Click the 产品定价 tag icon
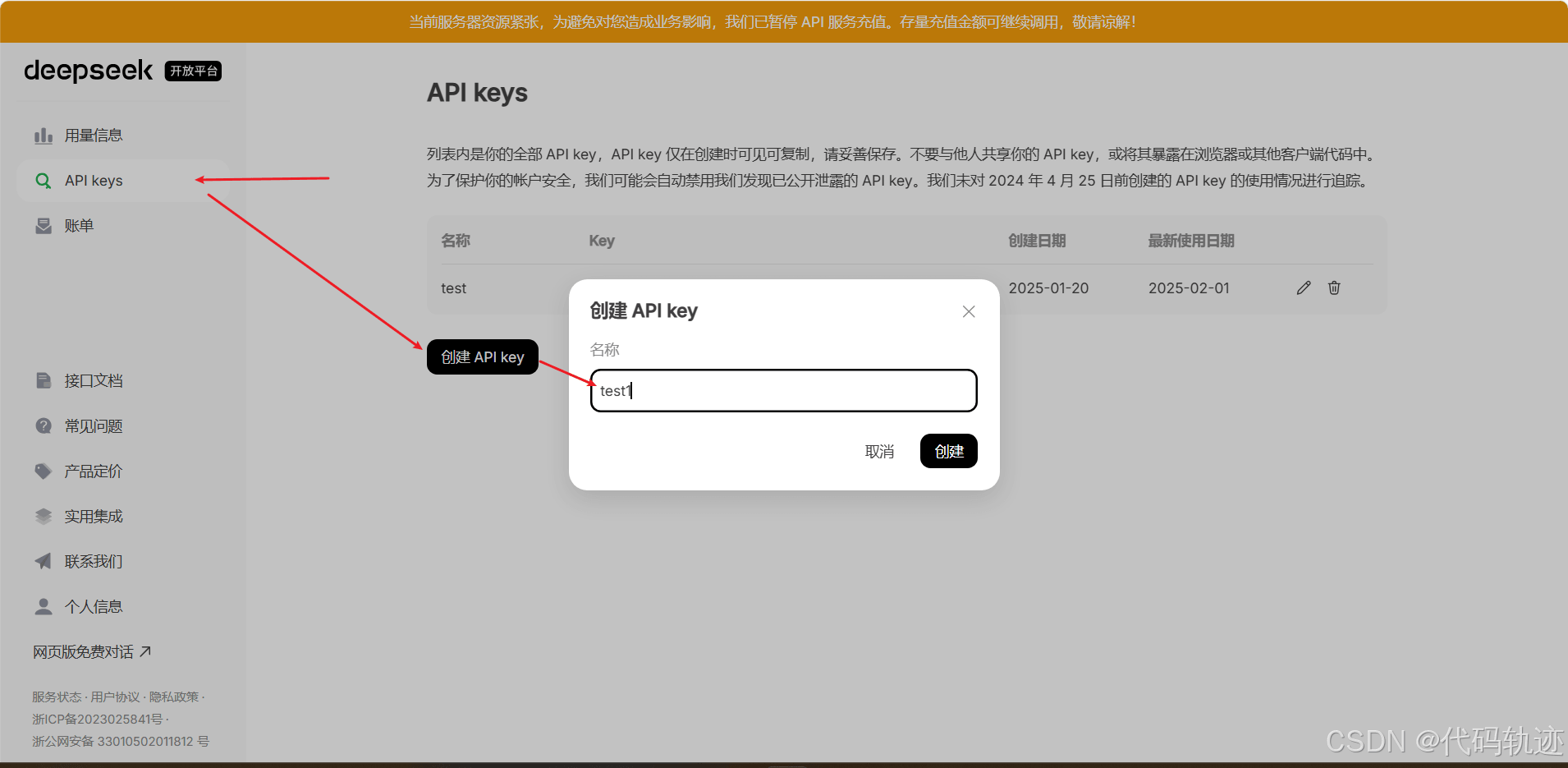Image resolution: width=1568 pixels, height=768 pixels. (x=44, y=471)
